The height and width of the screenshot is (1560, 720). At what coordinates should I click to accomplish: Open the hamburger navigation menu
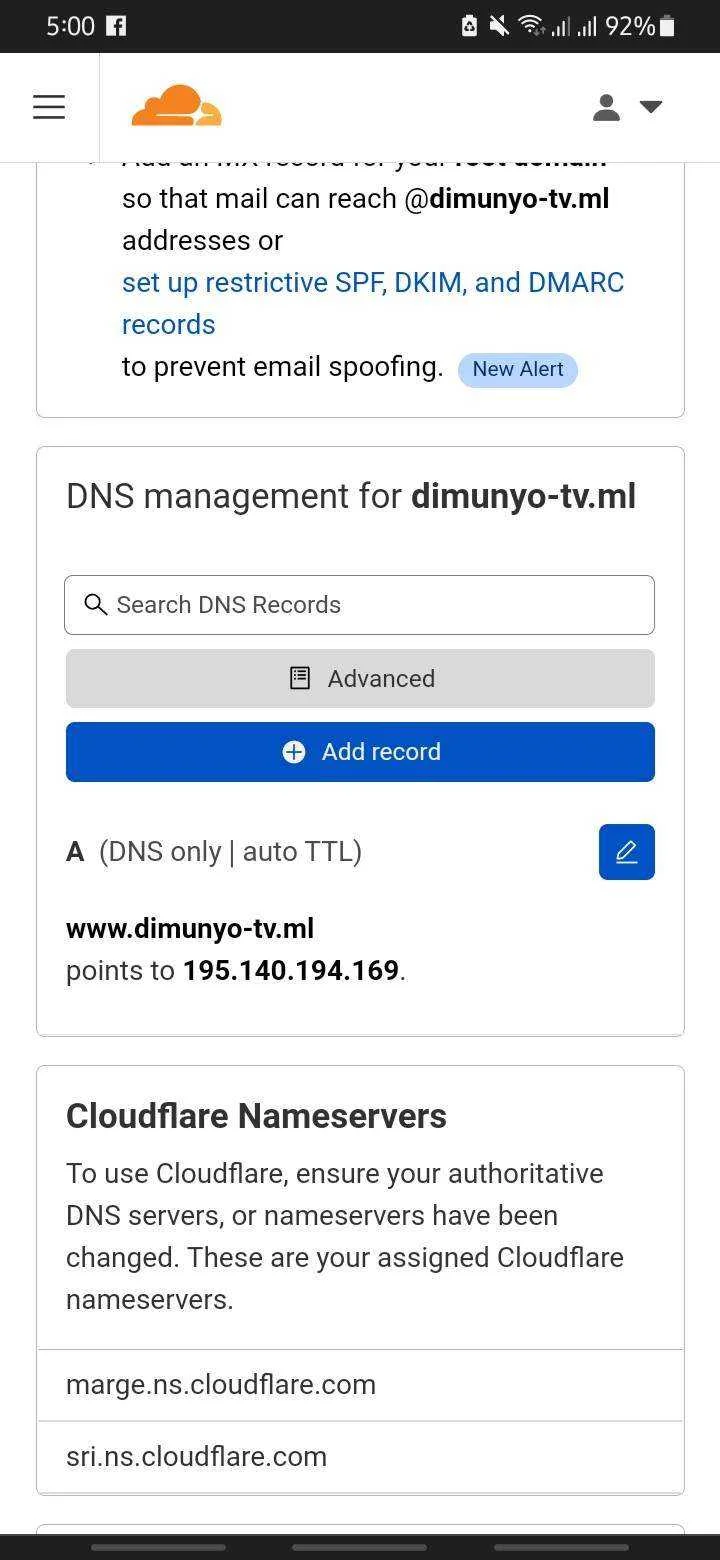[x=49, y=107]
